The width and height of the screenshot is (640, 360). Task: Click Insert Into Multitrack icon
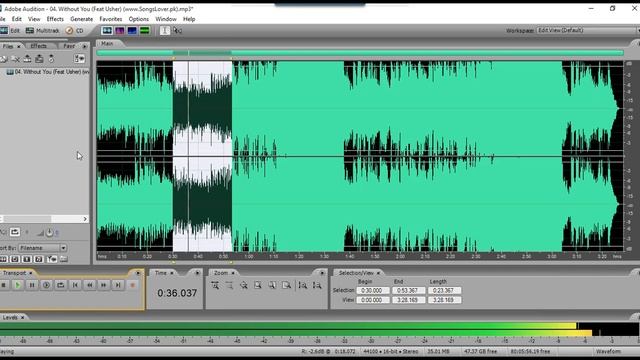click(x=27, y=59)
